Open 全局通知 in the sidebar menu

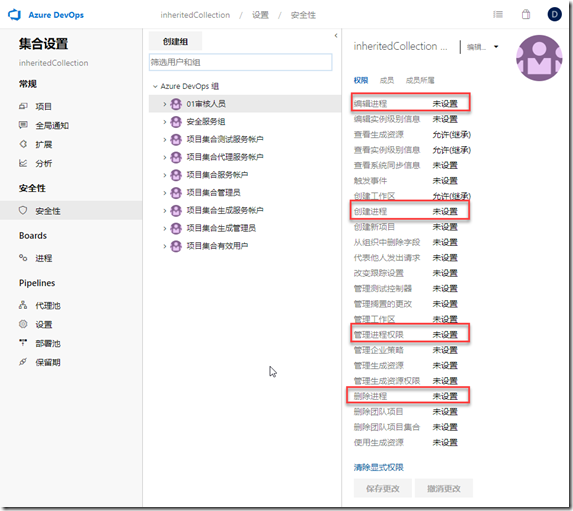pos(52,125)
